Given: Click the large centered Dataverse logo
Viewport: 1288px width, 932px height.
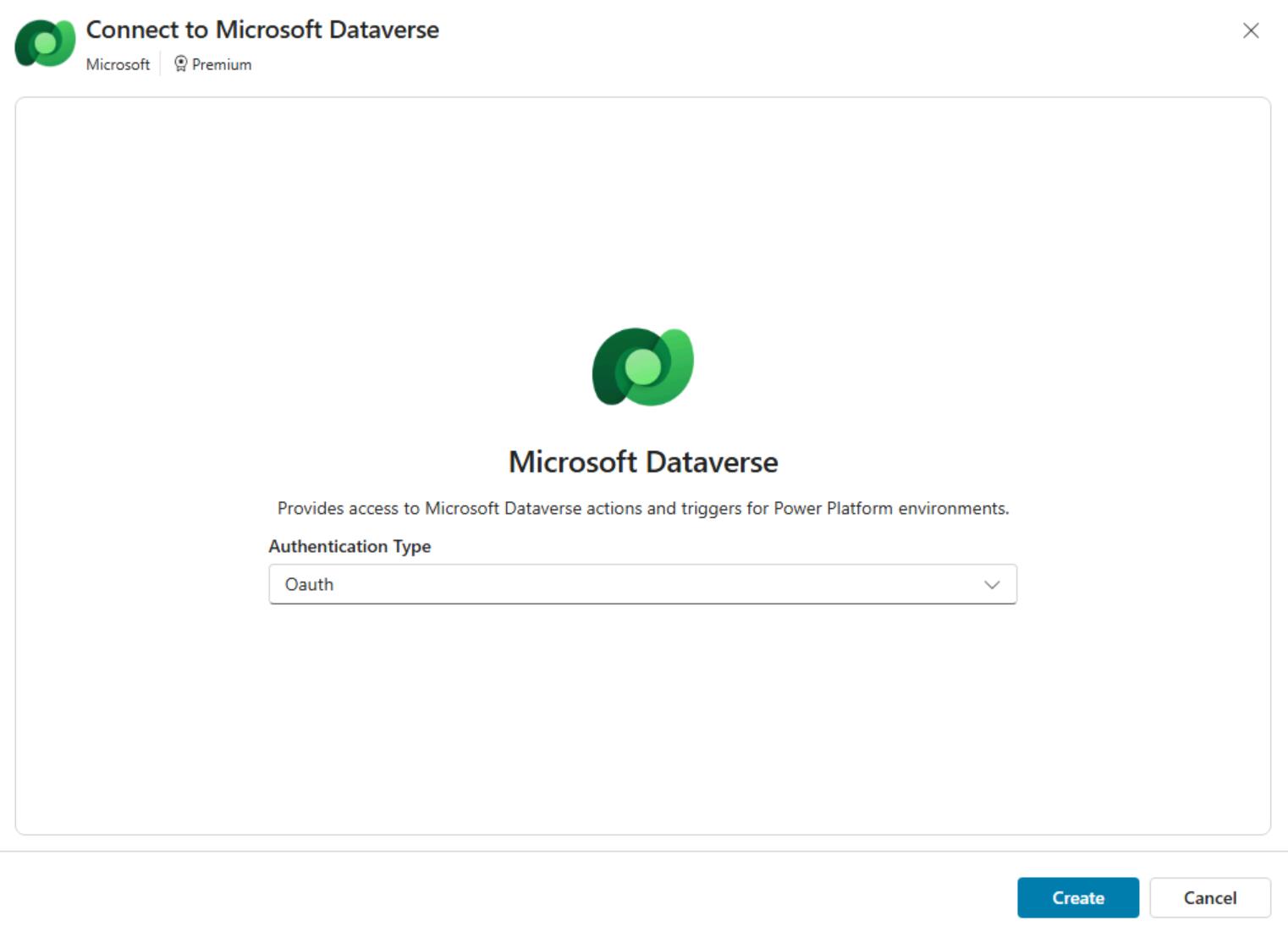Looking at the screenshot, I should pyautogui.click(x=642, y=367).
